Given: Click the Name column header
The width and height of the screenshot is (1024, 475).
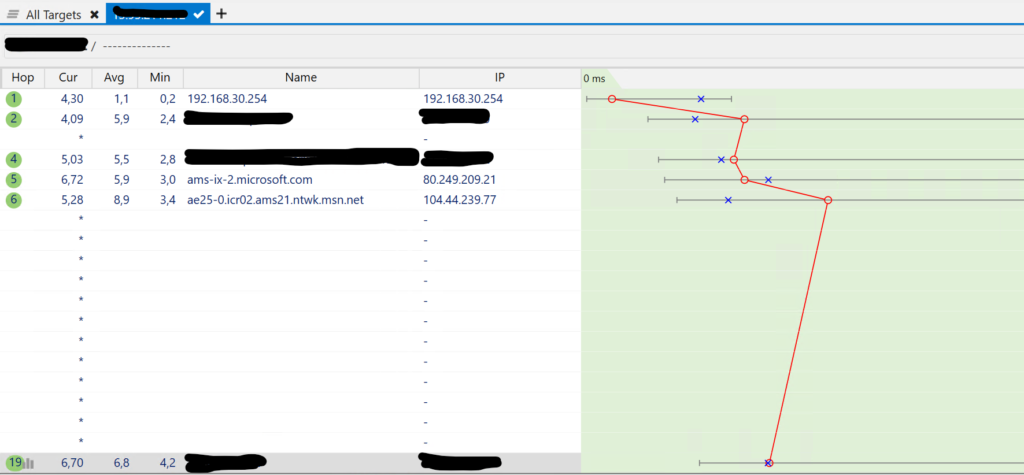Looking at the screenshot, I should pos(300,78).
